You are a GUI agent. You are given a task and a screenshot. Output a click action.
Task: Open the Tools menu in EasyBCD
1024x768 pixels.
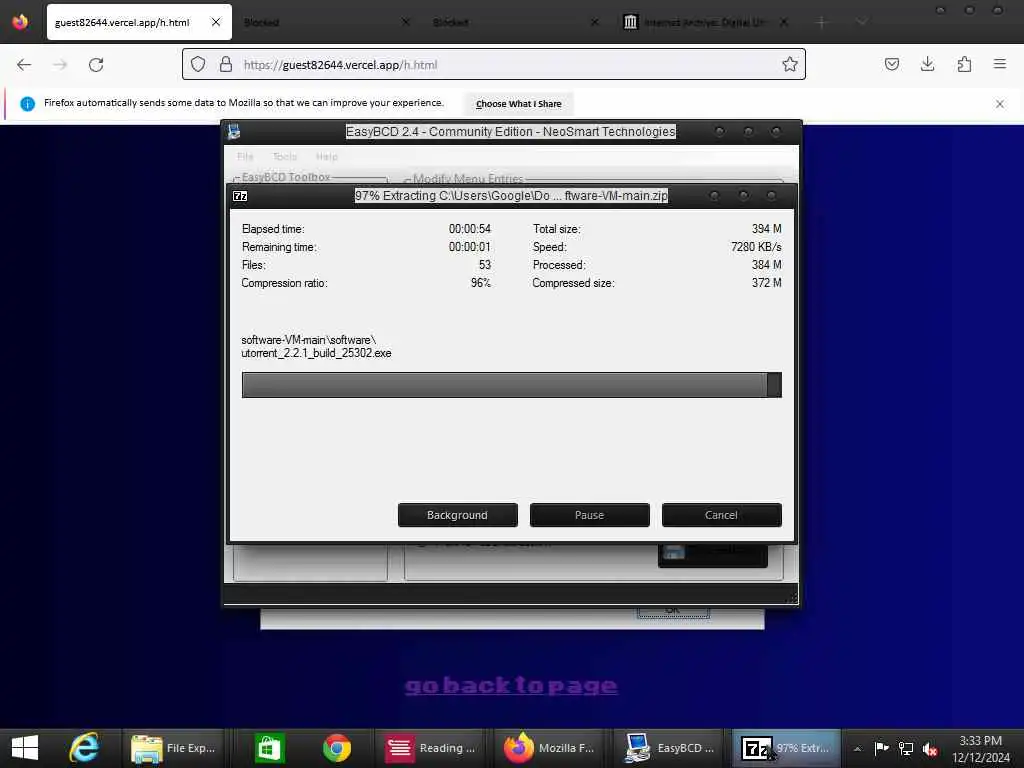285,157
